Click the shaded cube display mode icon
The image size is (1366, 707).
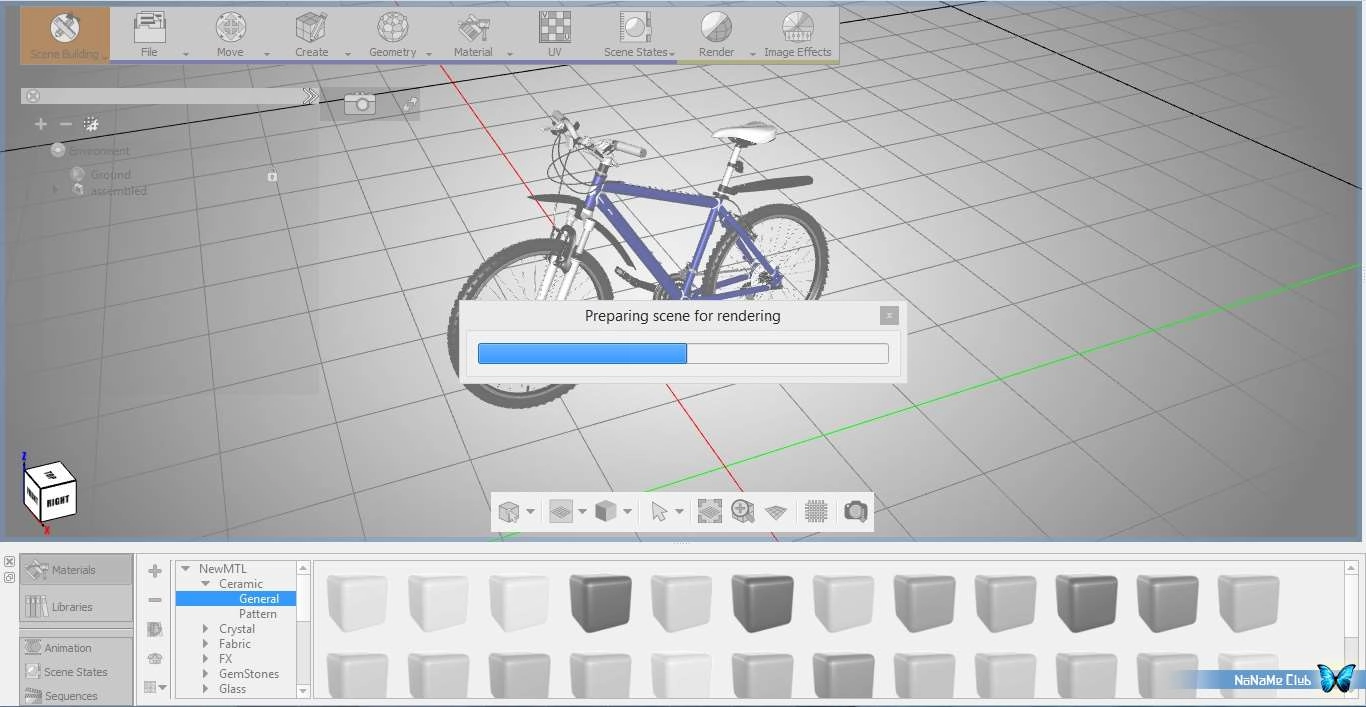click(605, 512)
